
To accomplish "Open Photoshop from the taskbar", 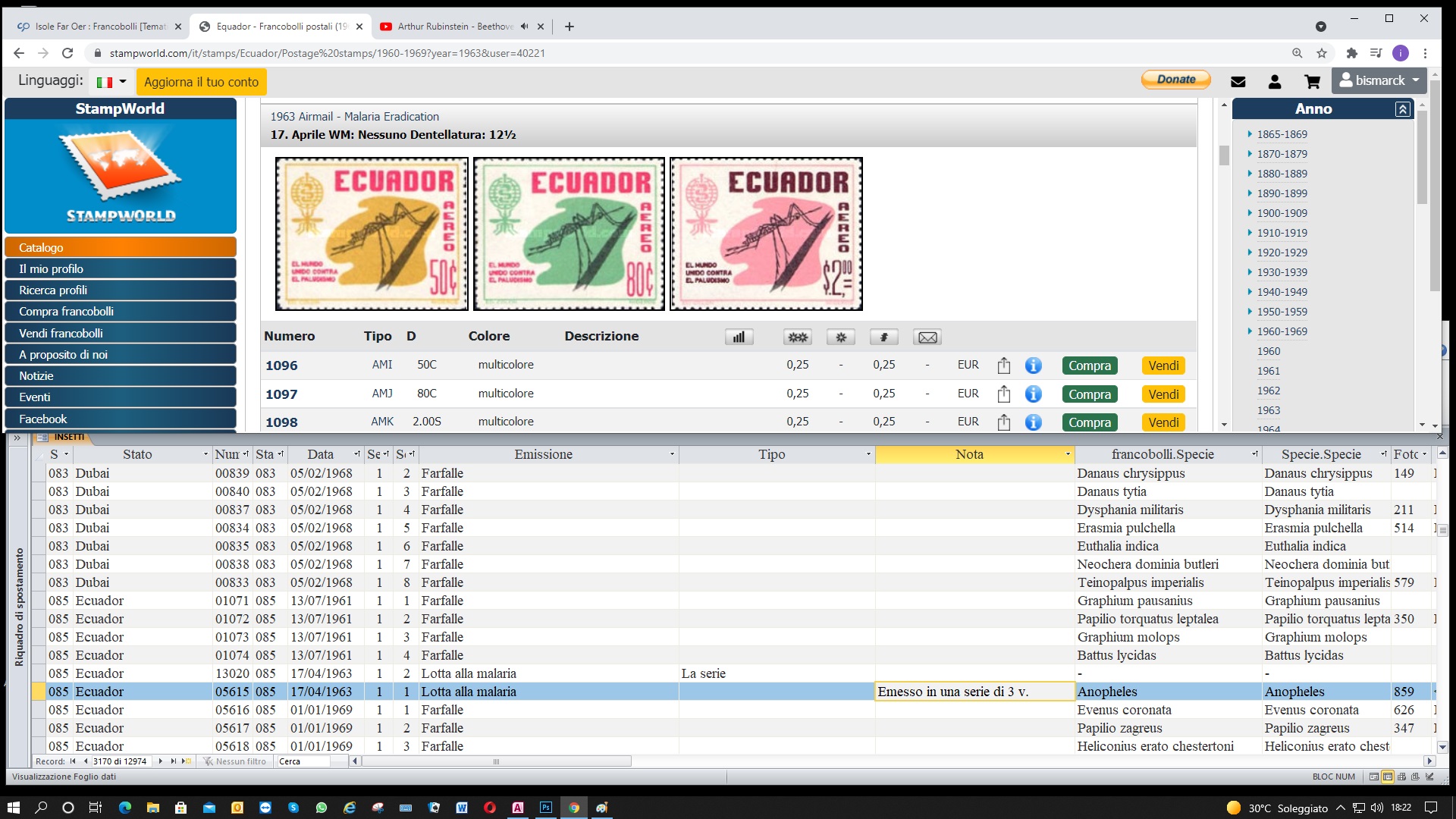I will click(546, 808).
